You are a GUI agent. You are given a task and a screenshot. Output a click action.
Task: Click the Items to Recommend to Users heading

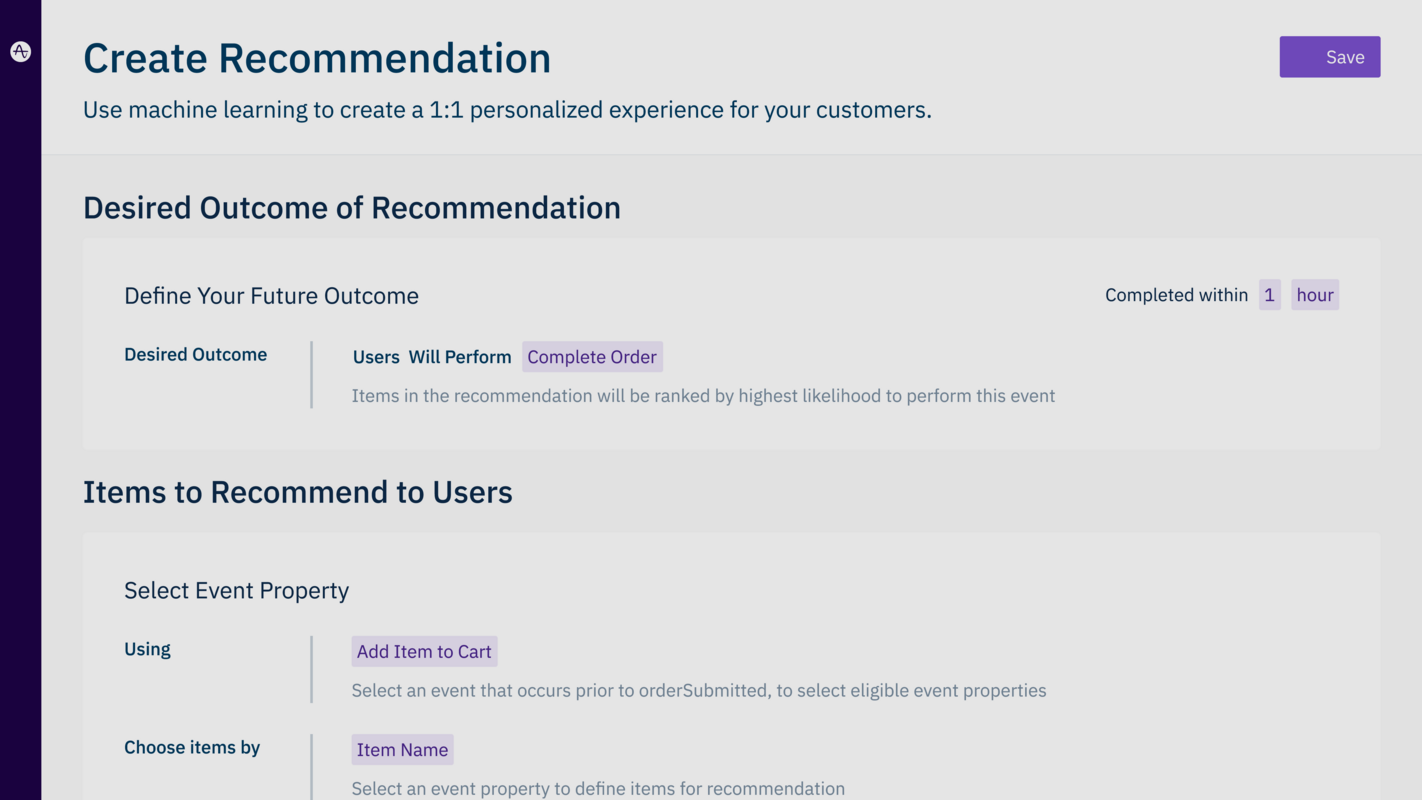297,491
